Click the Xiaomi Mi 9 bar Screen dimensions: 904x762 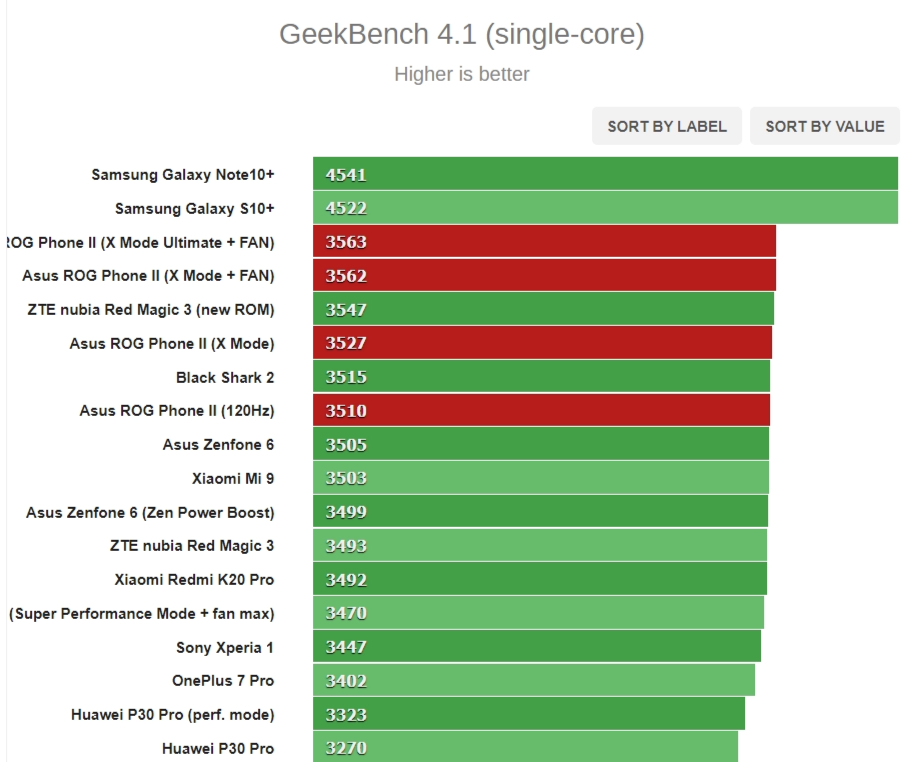coord(541,478)
